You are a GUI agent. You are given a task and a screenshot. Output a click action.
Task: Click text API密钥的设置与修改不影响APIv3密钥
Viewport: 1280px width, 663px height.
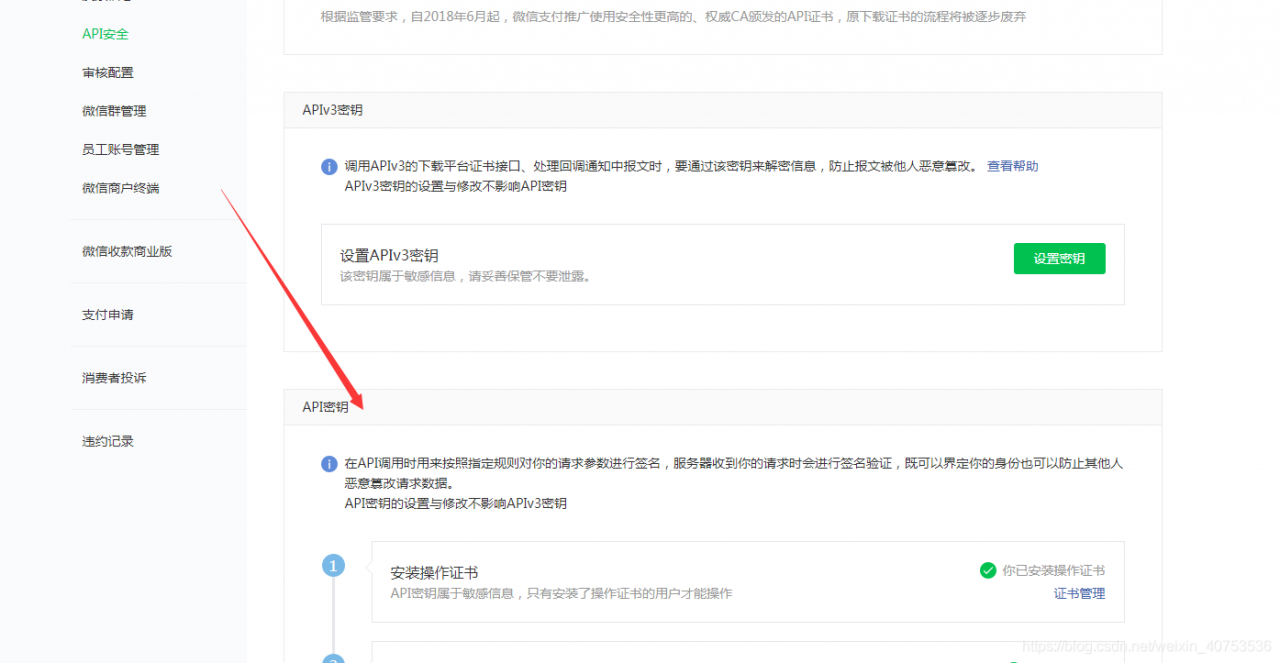coord(456,503)
